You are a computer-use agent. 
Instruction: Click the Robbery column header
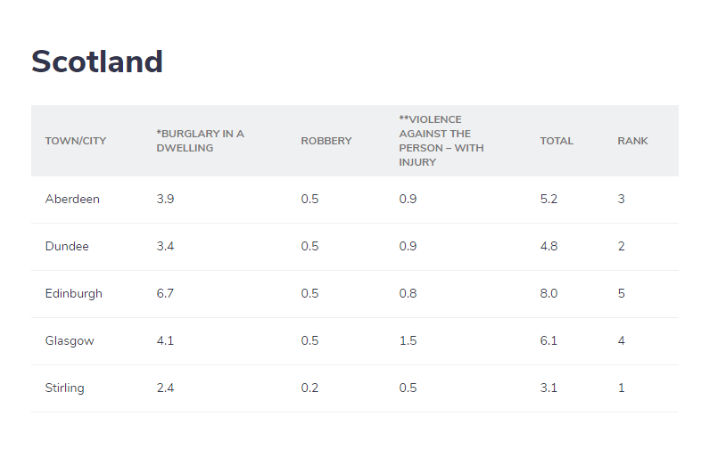(x=326, y=141)
